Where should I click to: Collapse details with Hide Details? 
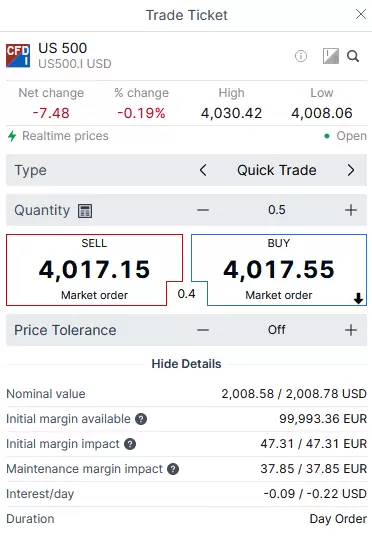click(186, 364)
